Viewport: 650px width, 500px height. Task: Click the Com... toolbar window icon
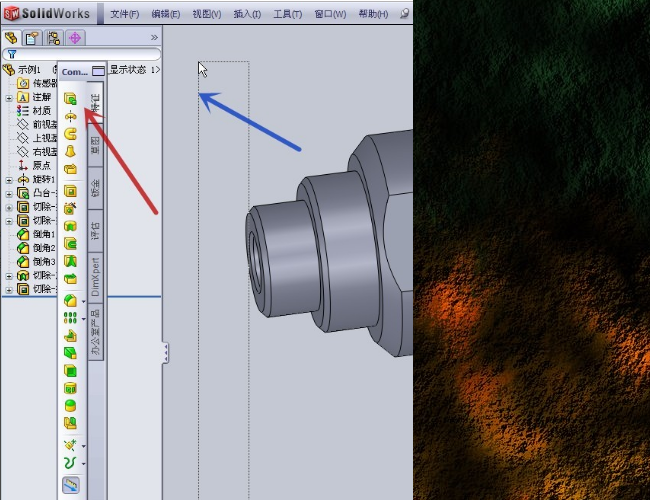coord(98,71)
